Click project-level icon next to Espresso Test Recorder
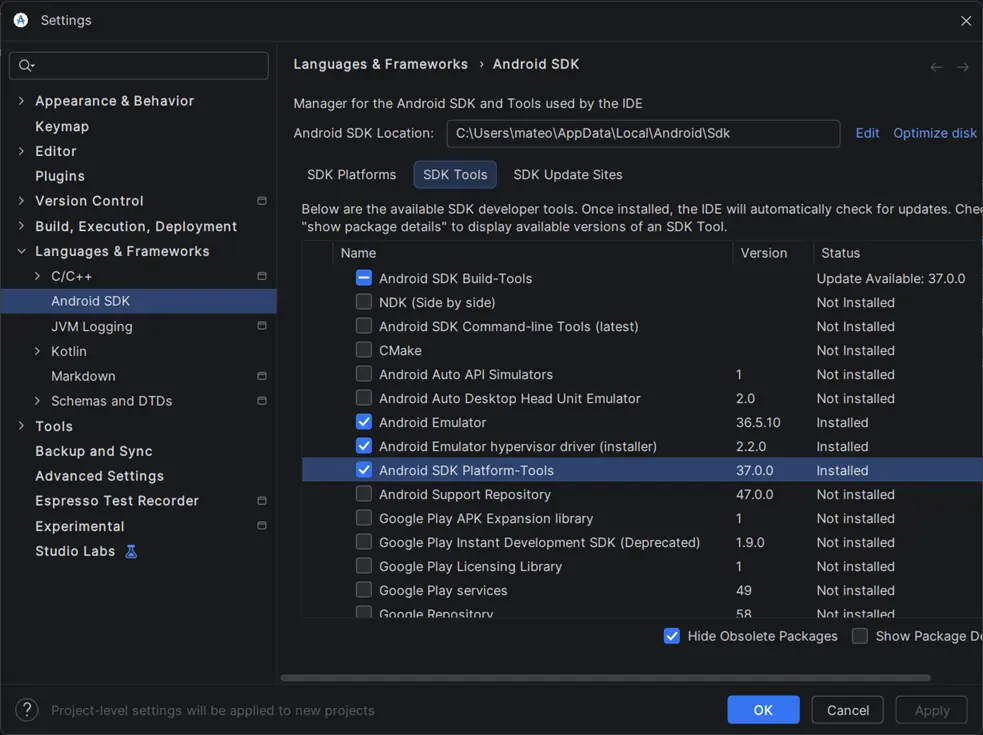 coord(262,500)
